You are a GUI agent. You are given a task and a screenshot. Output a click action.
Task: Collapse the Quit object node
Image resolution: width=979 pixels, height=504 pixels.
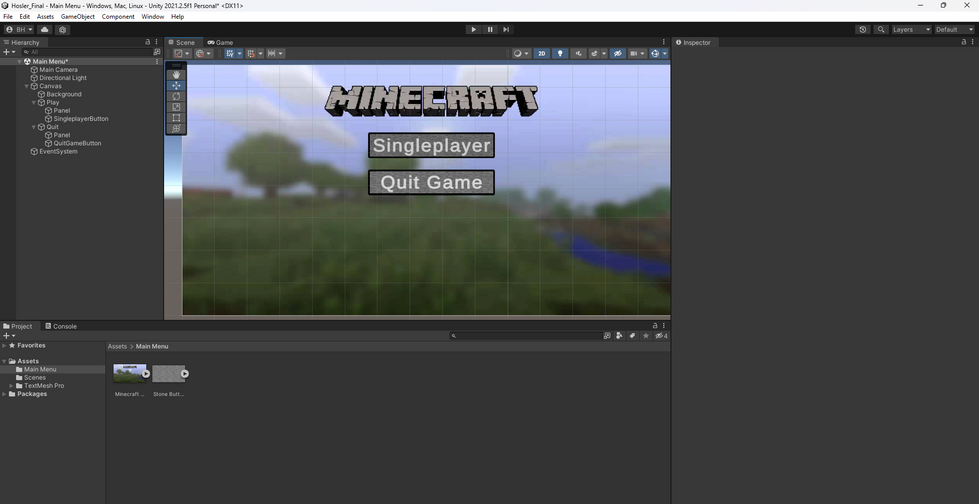click(x=34, y=127)
